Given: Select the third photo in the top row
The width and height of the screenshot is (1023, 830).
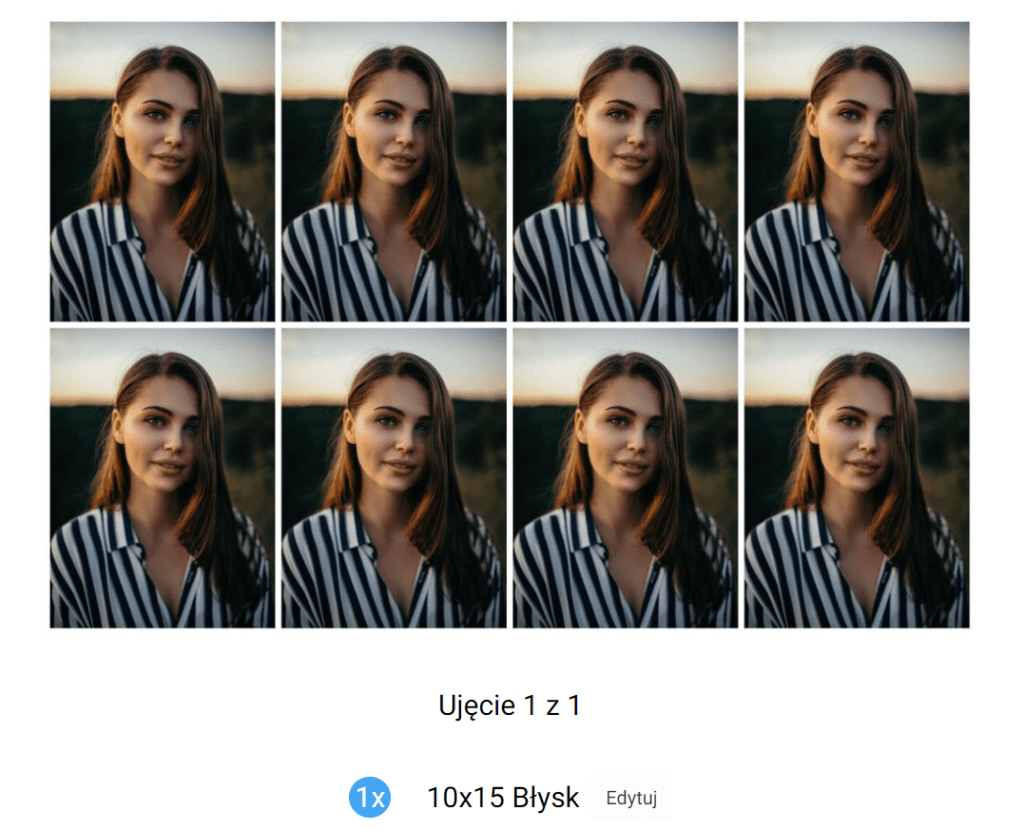Looking at the screenshot, I should click(625, 171).
